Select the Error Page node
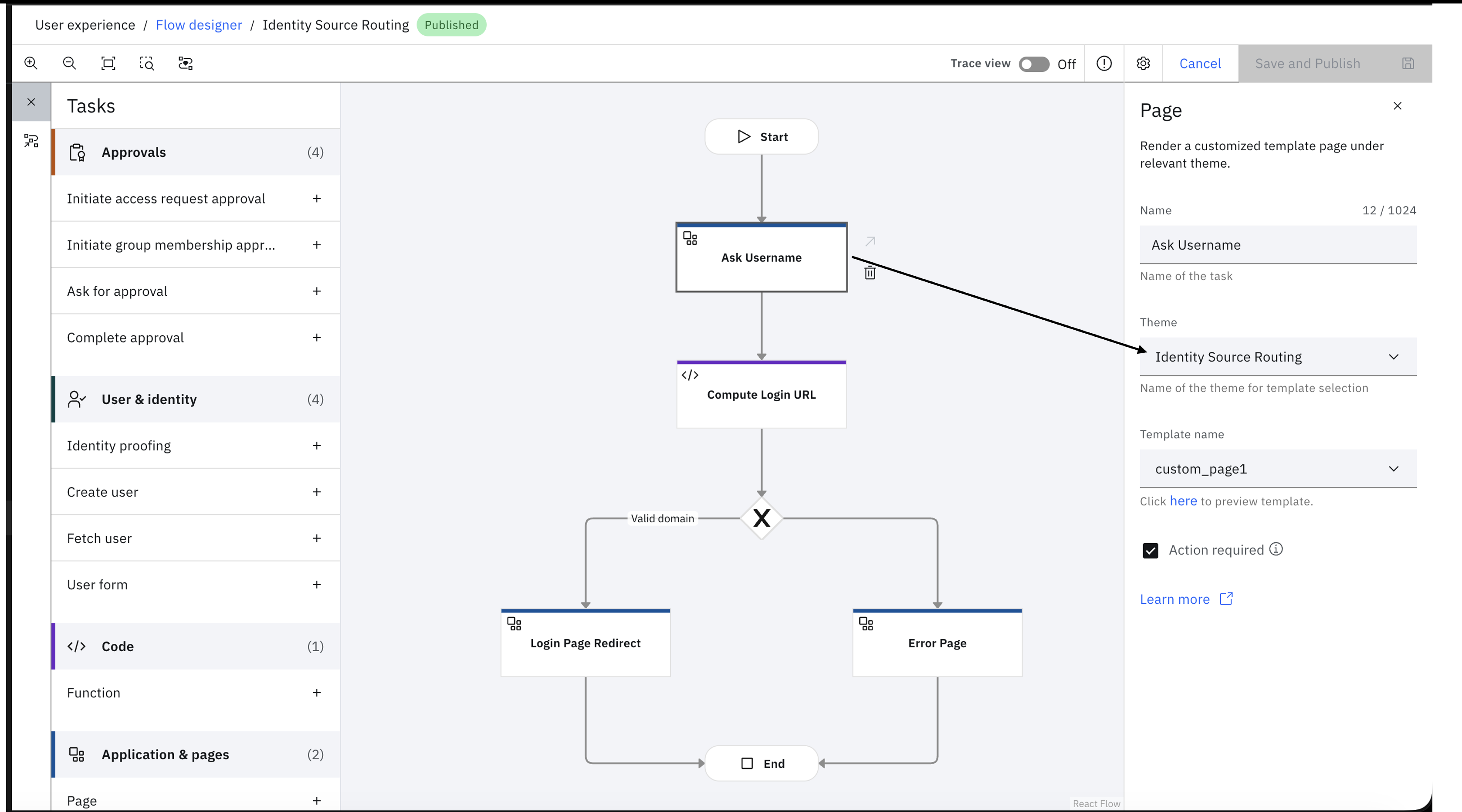Viewport: 1462px width, 812px height. (x=937, y=643)
